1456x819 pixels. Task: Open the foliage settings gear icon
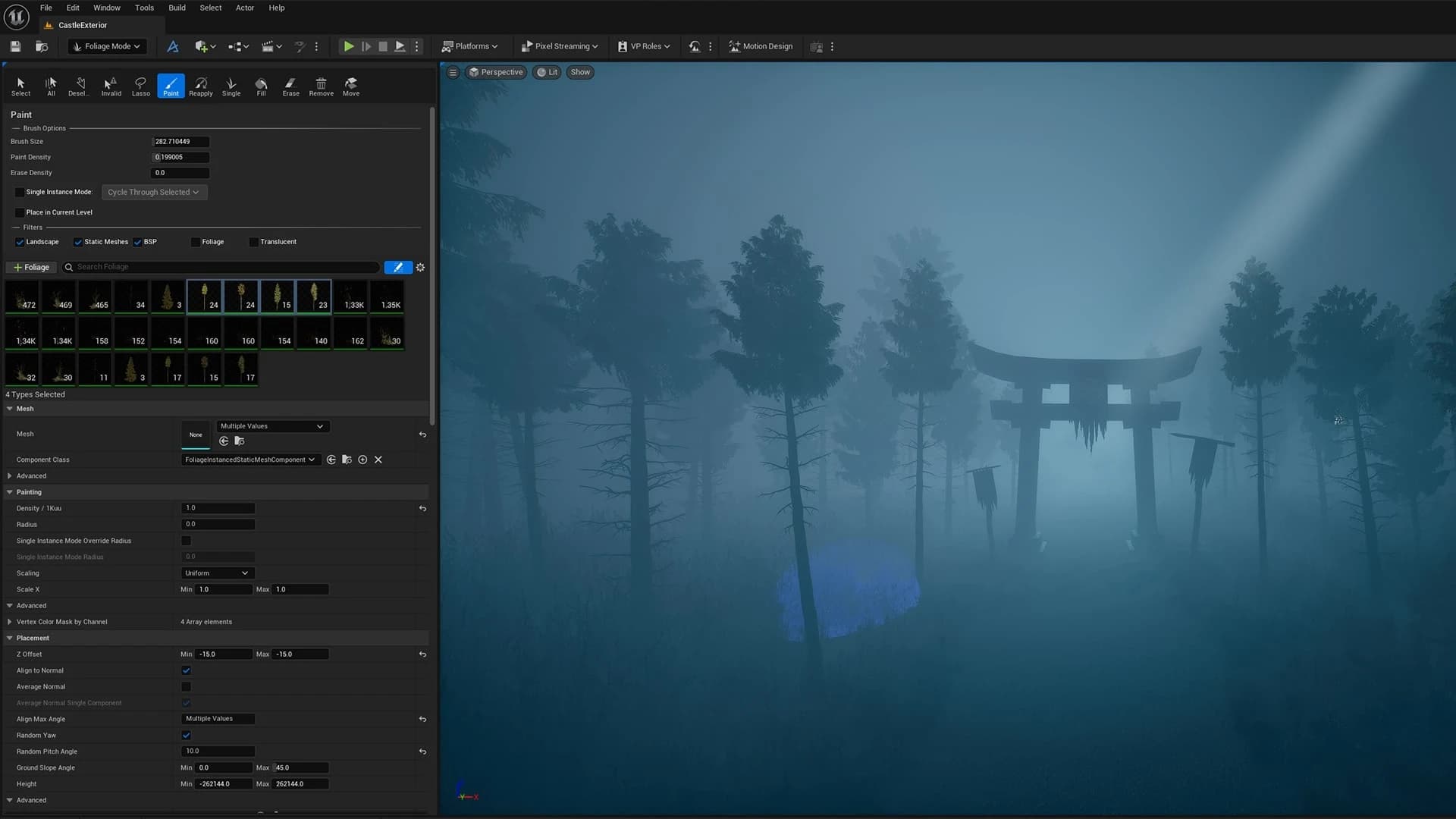420,267
